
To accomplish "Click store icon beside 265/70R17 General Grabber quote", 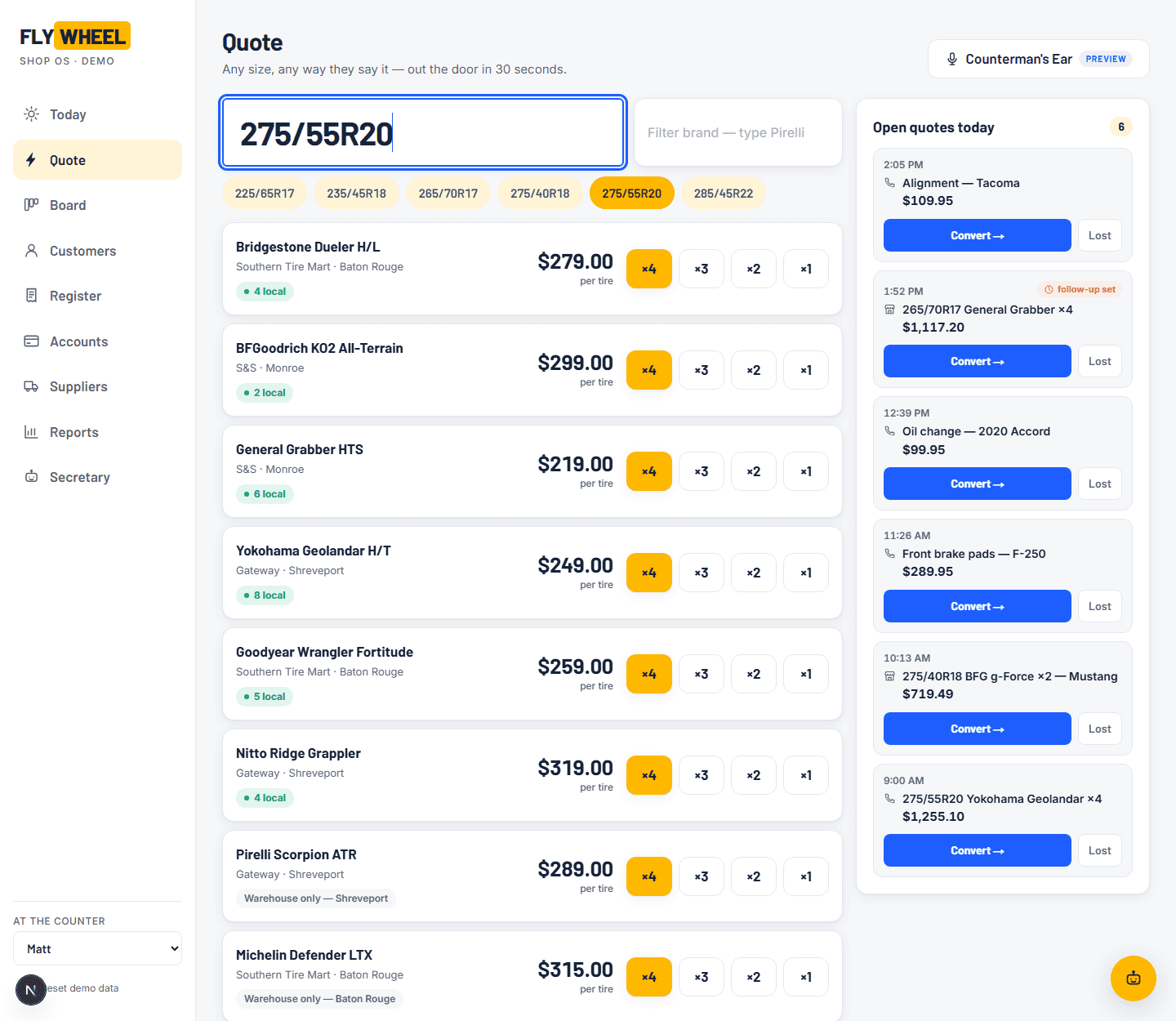I will [890, 310].
